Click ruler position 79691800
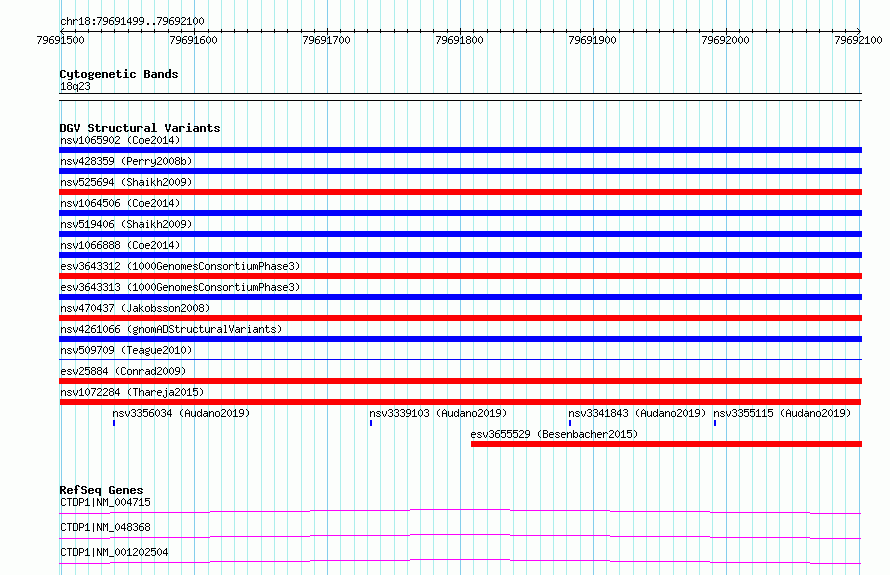Image resolution: width=890 pixels, height=575 pixels. click(459, 40)
